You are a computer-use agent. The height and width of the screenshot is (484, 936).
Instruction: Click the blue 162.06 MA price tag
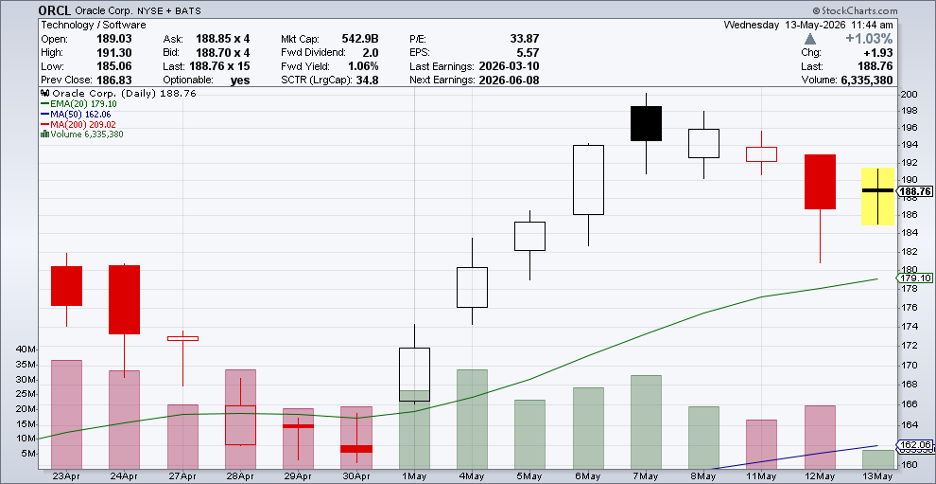(x=914, y=445)
